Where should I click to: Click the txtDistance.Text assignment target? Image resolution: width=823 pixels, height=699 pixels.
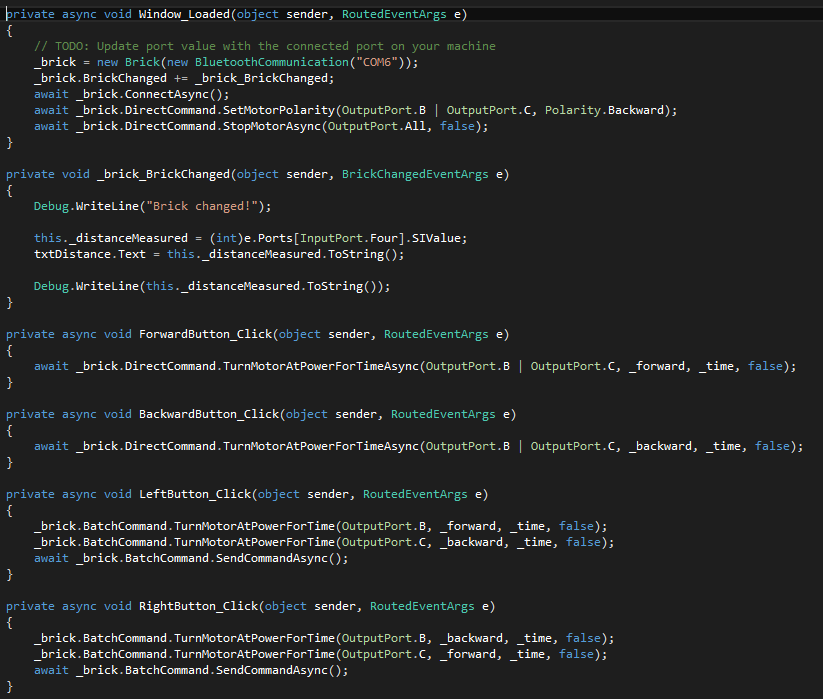coord(77,254)
